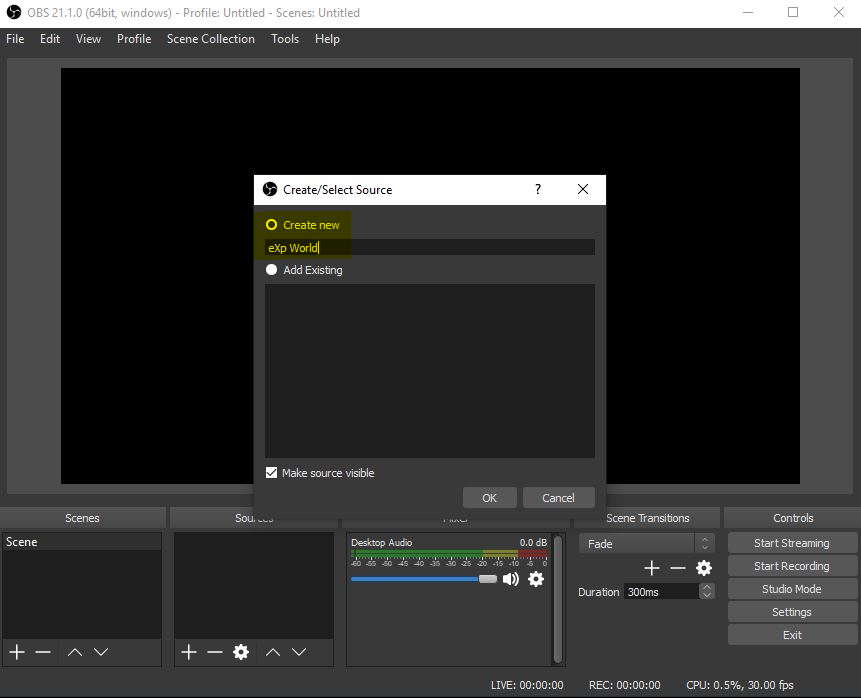
Task: Maximize the OBS main window
Action: [793, 12]
